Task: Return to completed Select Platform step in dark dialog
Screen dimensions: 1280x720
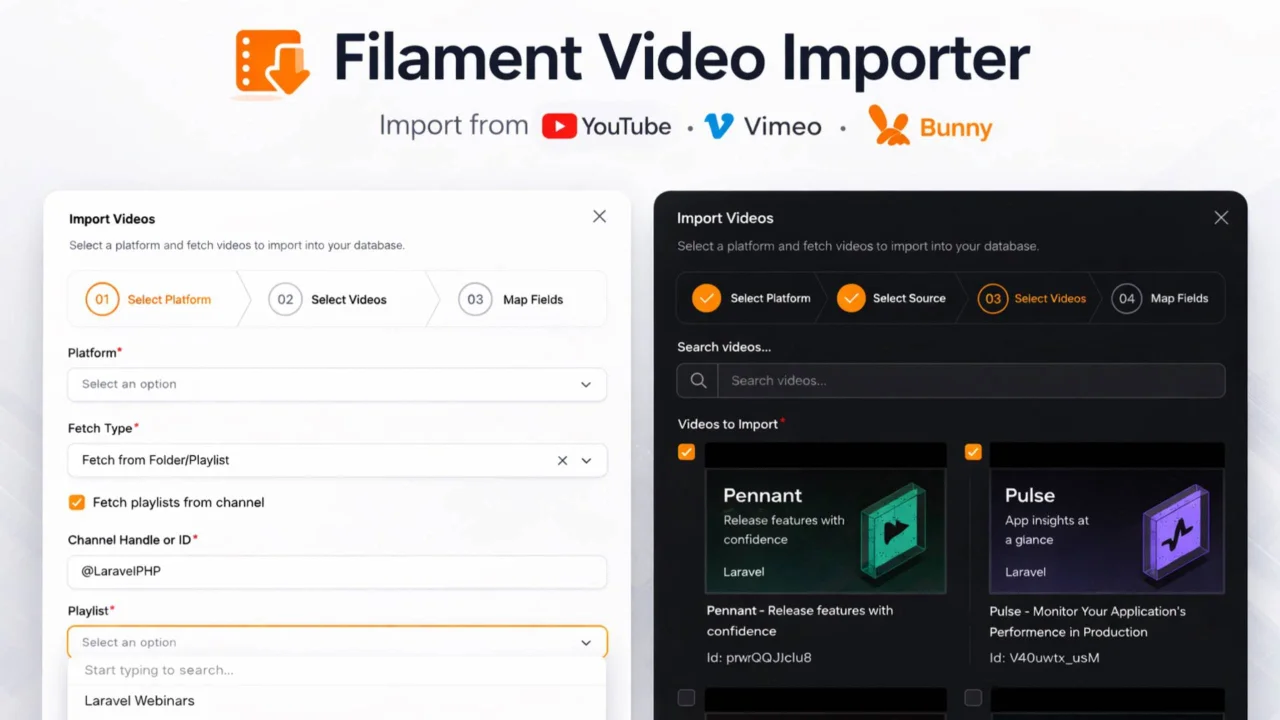Action: (x=751, y=298)
